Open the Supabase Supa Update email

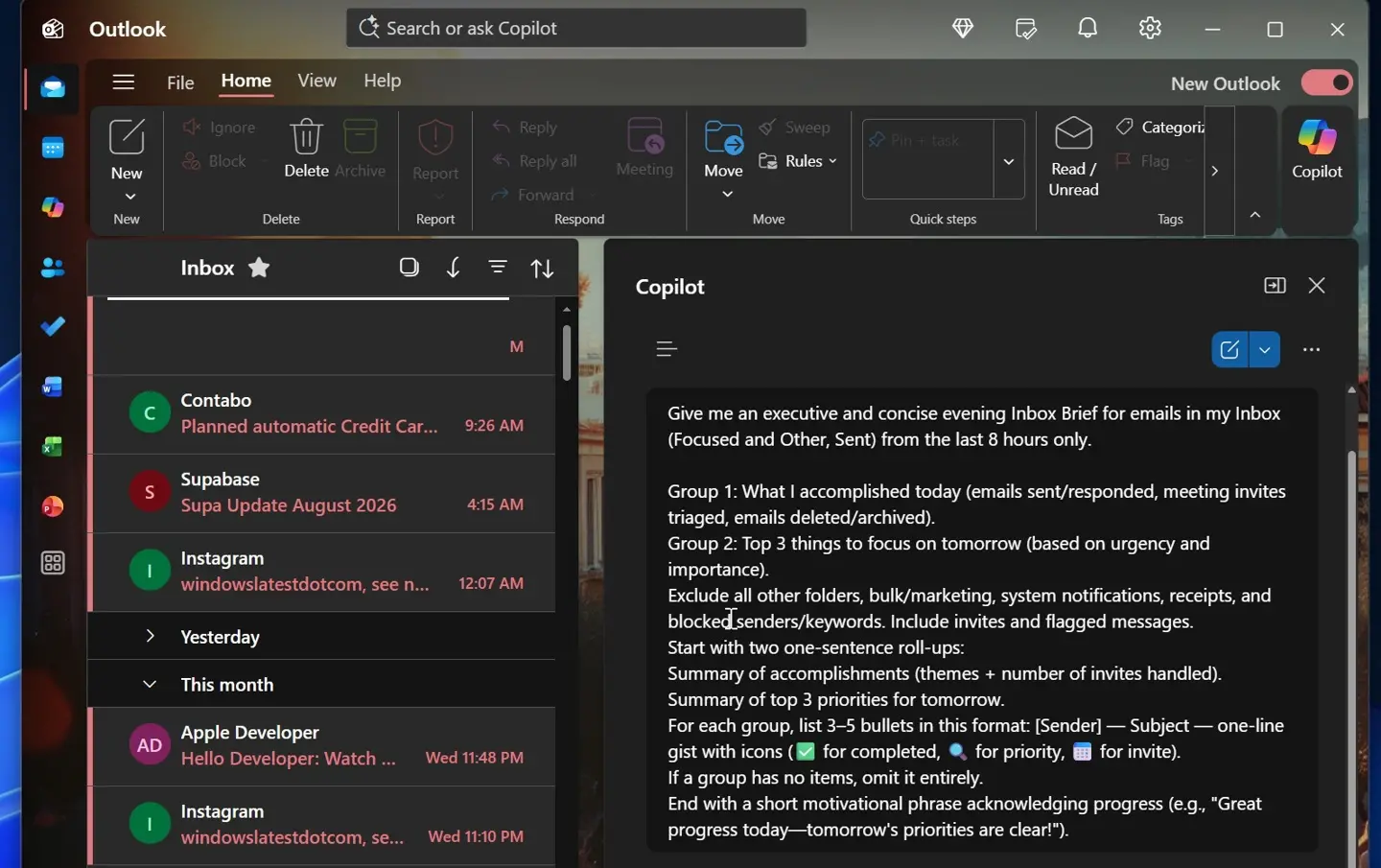tap(322, 492)
